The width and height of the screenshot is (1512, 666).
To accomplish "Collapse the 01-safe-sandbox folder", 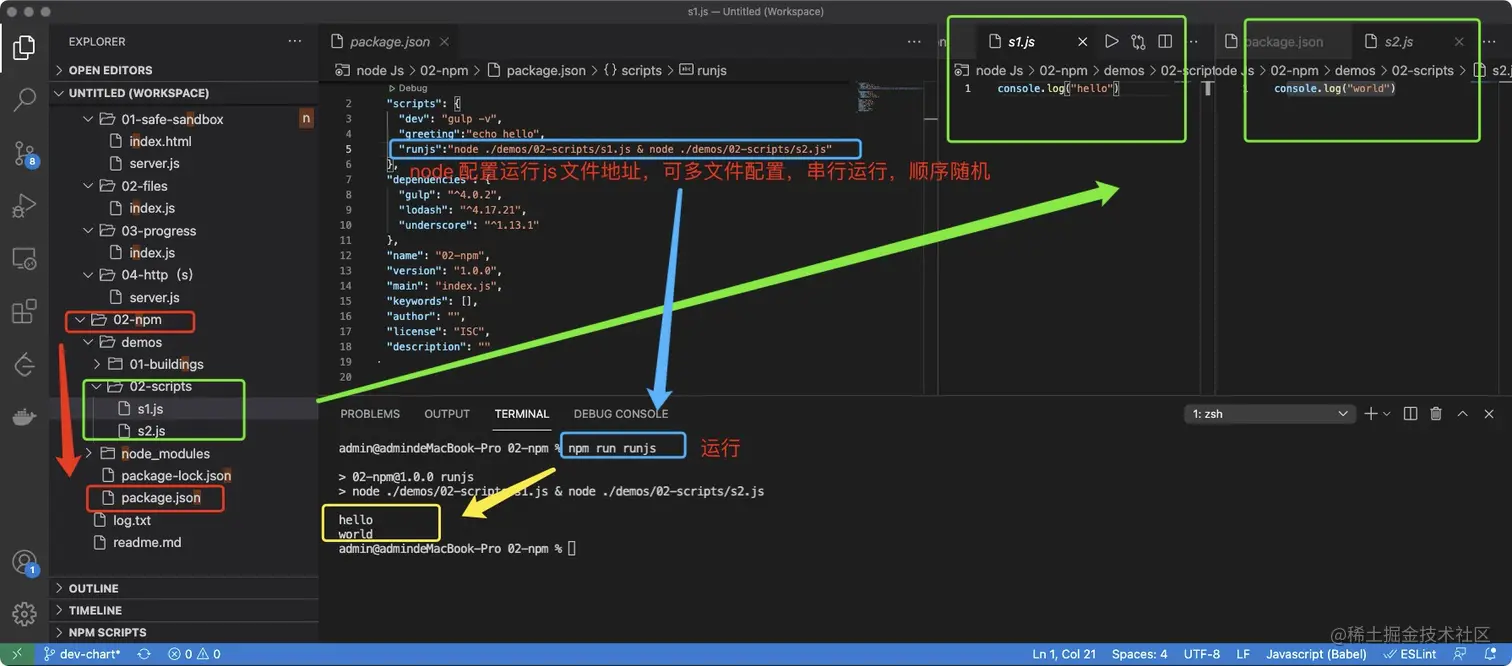I will pos(173,119).
